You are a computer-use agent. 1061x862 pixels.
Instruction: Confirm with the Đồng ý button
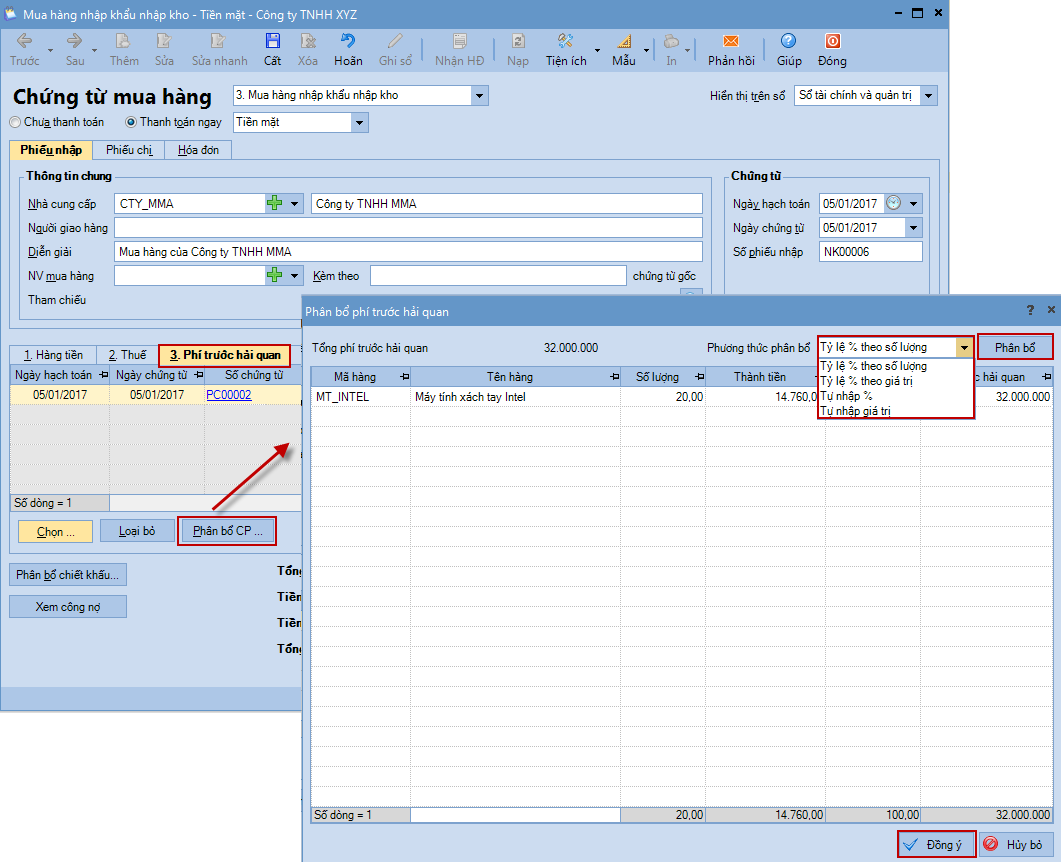coord(935,845)
